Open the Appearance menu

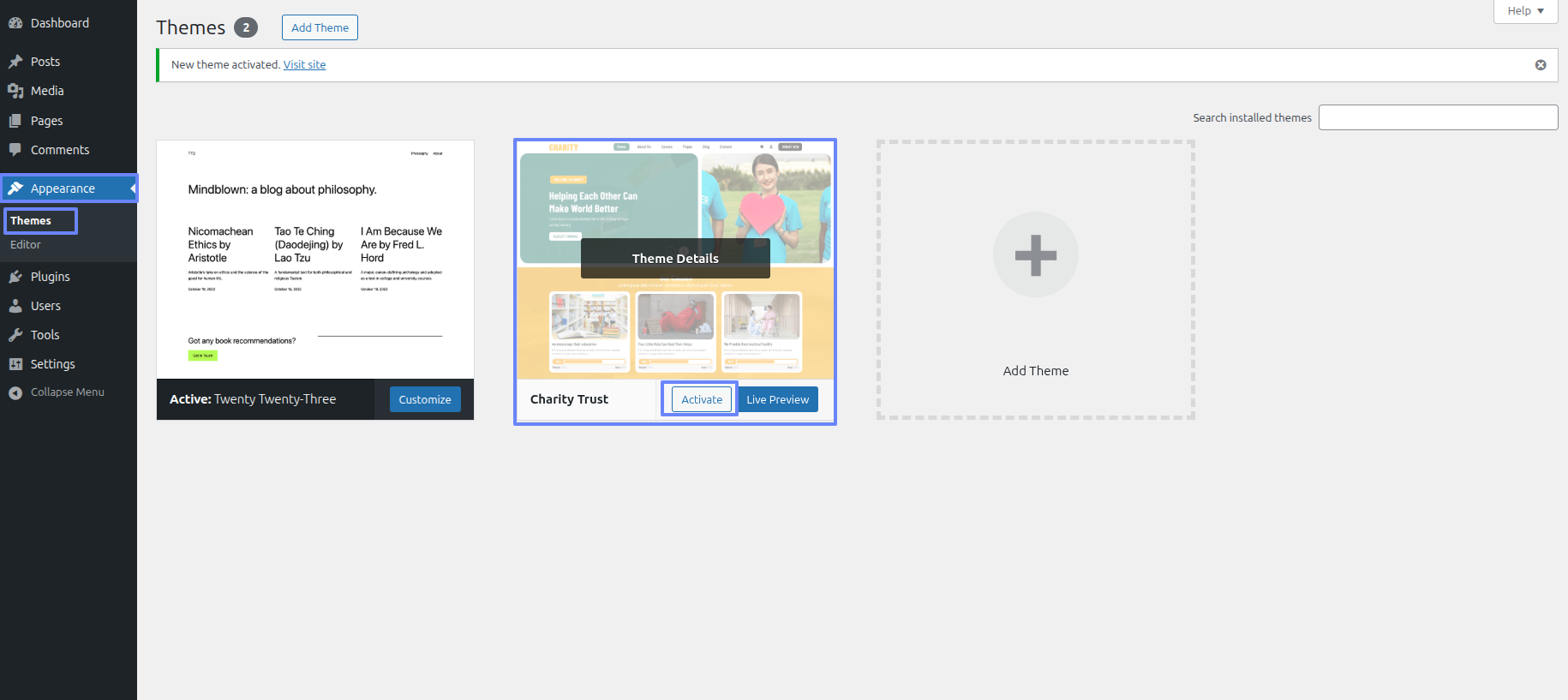click(63, 188)
